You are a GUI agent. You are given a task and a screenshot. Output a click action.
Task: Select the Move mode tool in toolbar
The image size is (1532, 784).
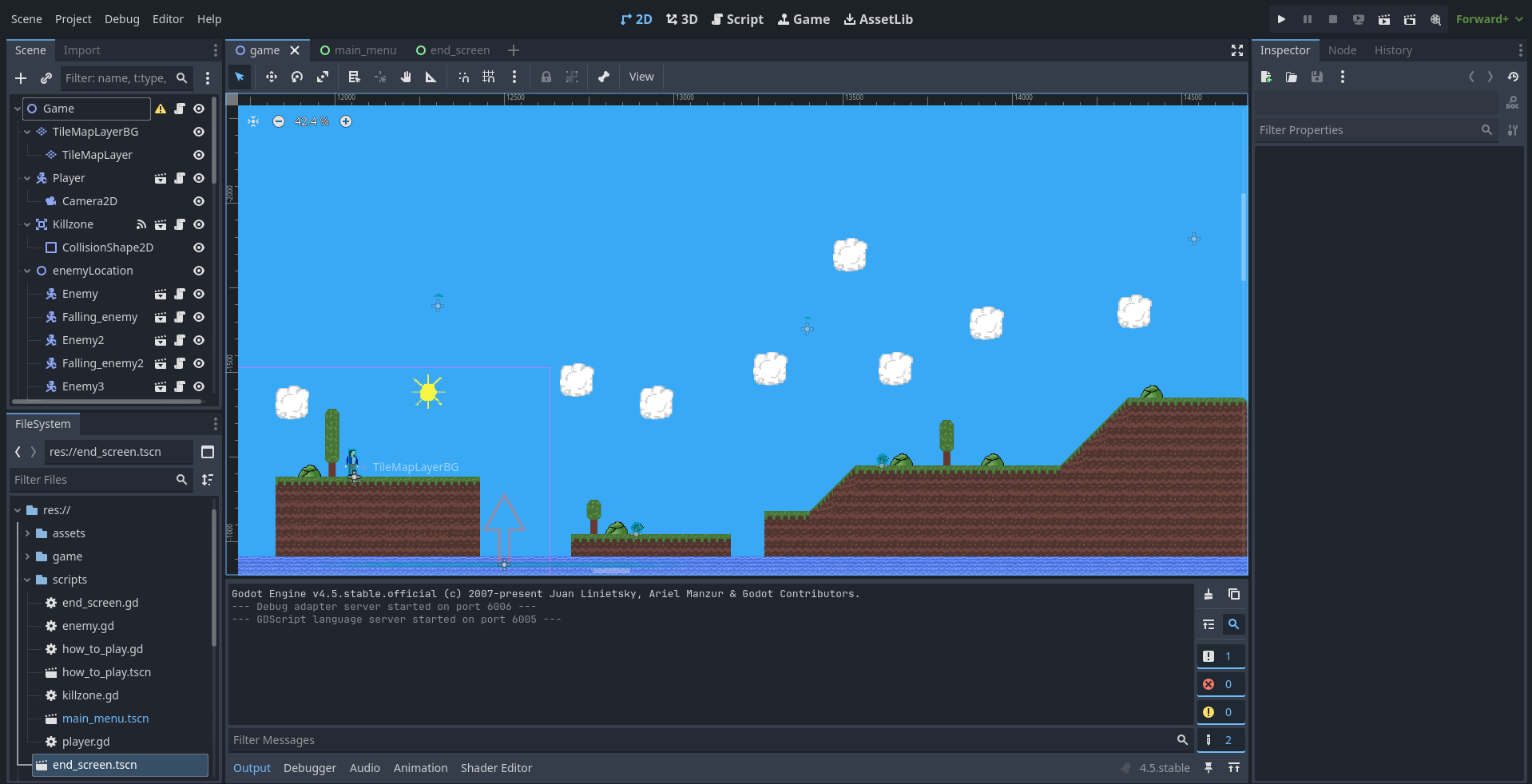pyautogui.click(x=272, y=77)
